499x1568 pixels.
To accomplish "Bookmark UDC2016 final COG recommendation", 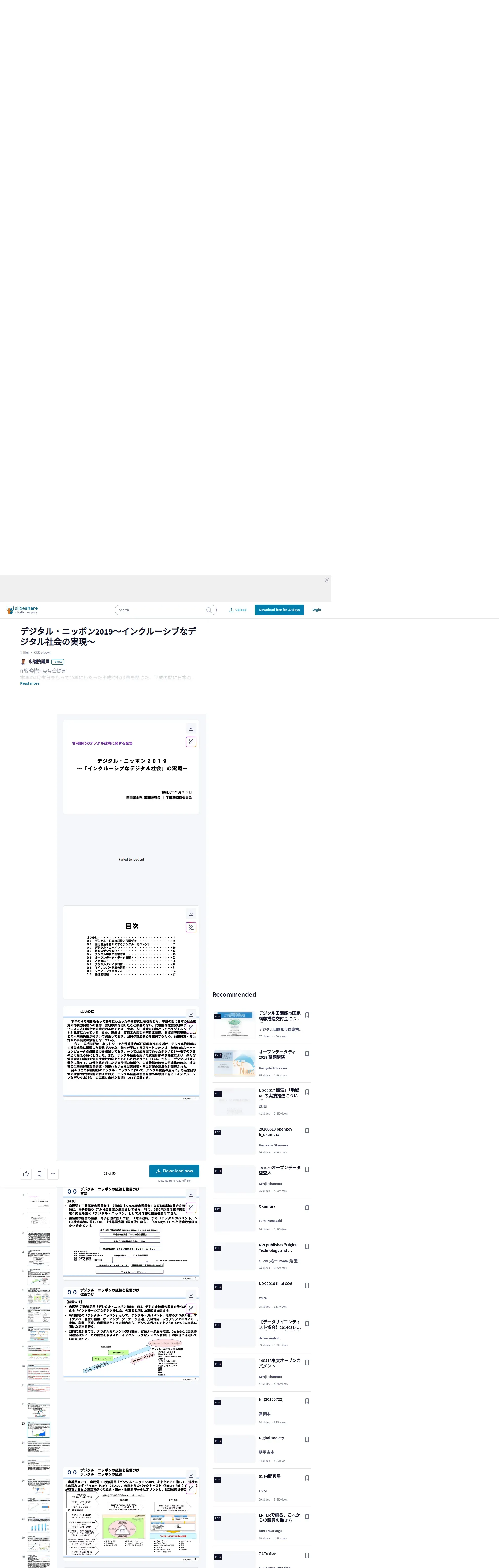I will click(x=307, y=1285).
